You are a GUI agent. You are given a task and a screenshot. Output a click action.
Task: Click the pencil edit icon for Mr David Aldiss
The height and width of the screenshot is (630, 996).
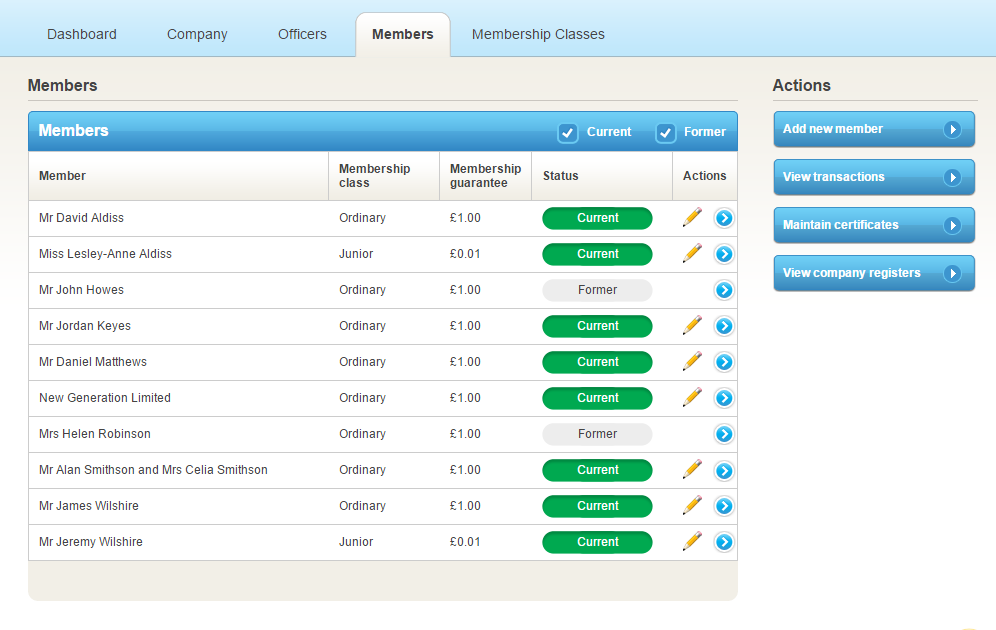point(692,217)
